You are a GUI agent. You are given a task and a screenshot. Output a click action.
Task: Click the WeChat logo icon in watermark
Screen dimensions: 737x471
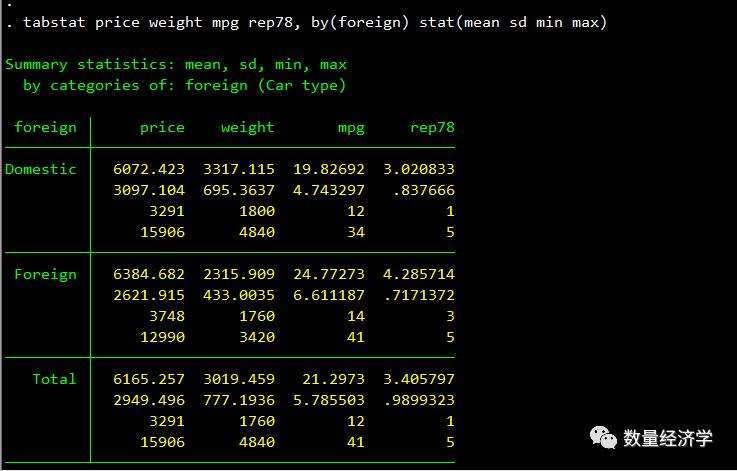coord(603,438)
